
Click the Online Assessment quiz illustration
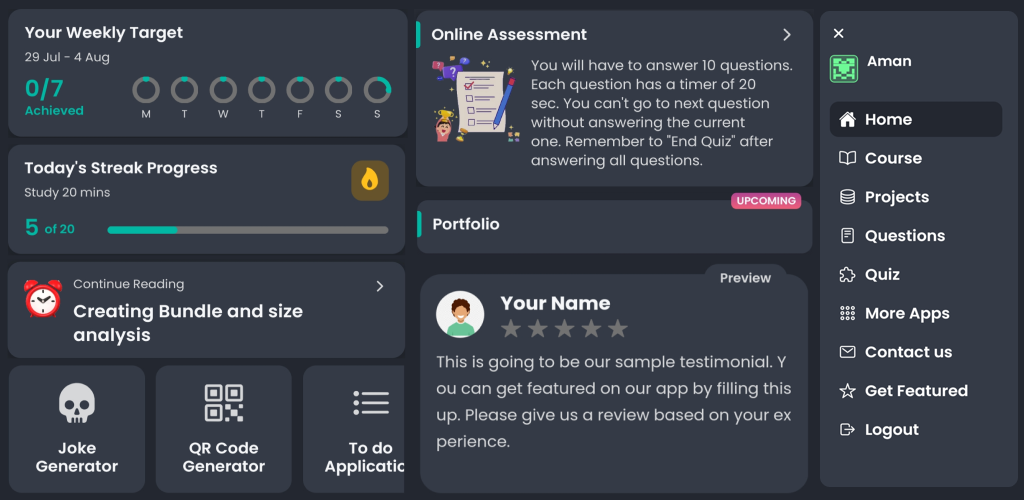pyautogui.click(x=477, y=100)
